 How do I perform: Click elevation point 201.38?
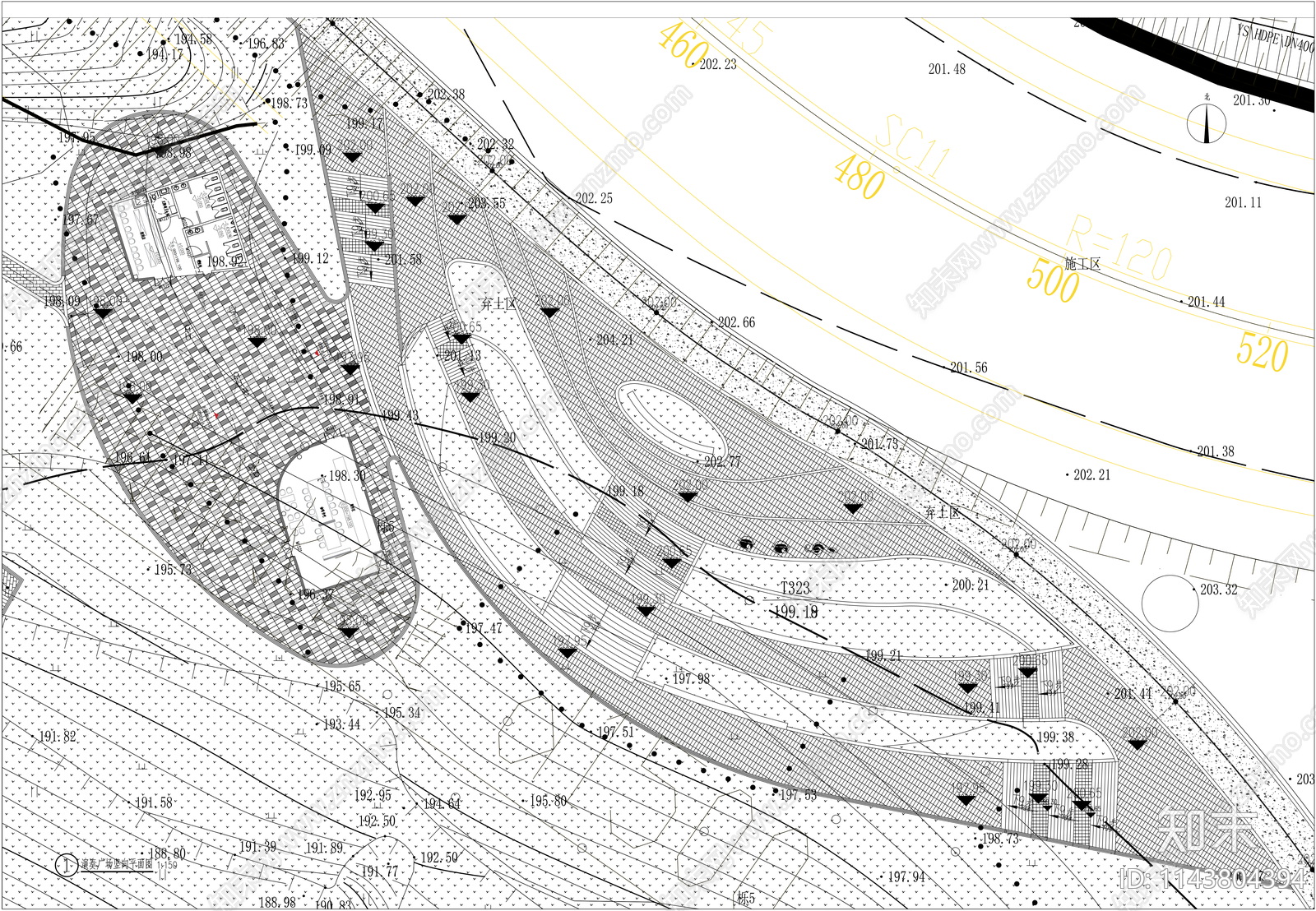click(x=1216, y=451)
